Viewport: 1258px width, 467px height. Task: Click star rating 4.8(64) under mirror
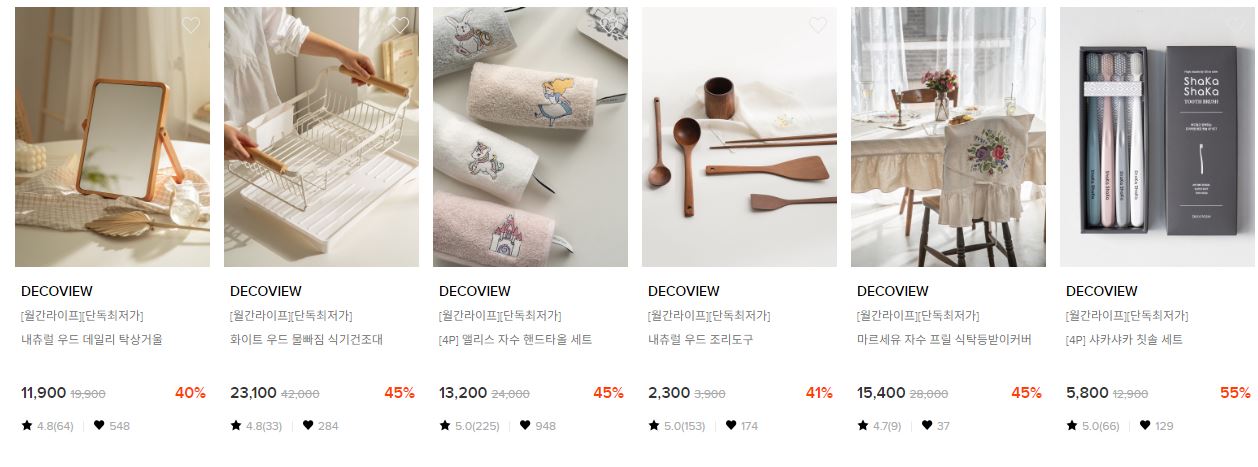coord(47,425)
